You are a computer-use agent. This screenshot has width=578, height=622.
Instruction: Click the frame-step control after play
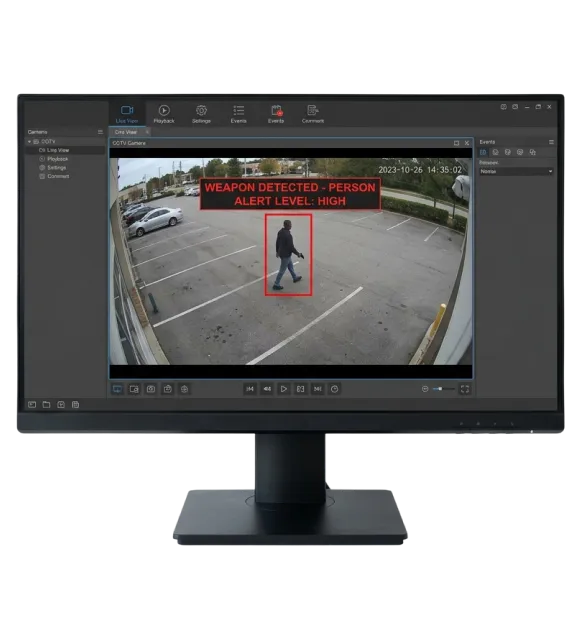(x=301, y=389)
